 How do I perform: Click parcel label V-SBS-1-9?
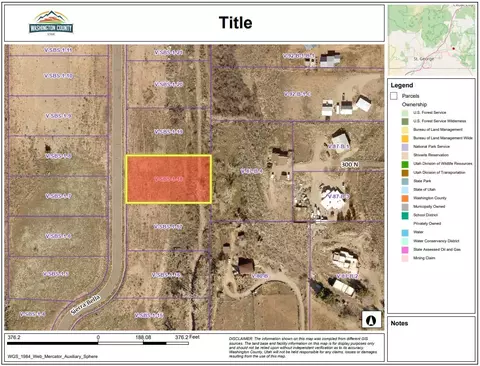tap(58, 116)
